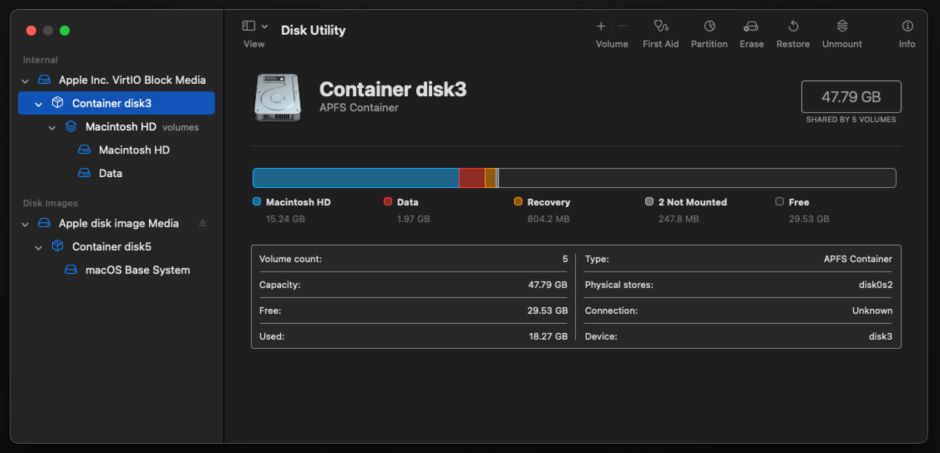Click the Erase toolbar icon
940x453 pixels.
click(x=751, y=27)
